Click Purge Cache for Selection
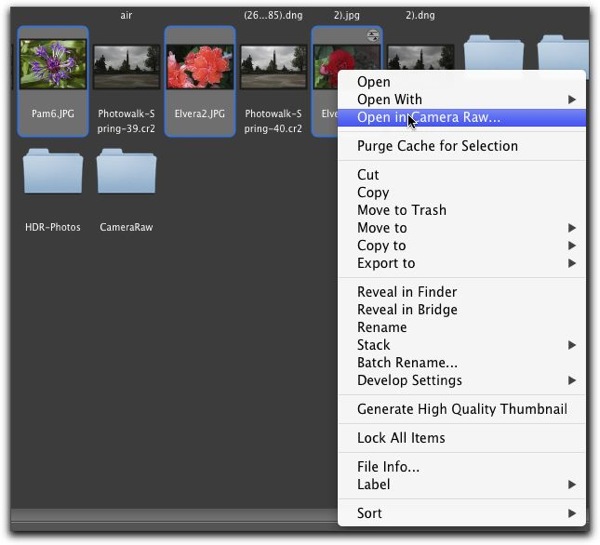 [x=437, y=146]
